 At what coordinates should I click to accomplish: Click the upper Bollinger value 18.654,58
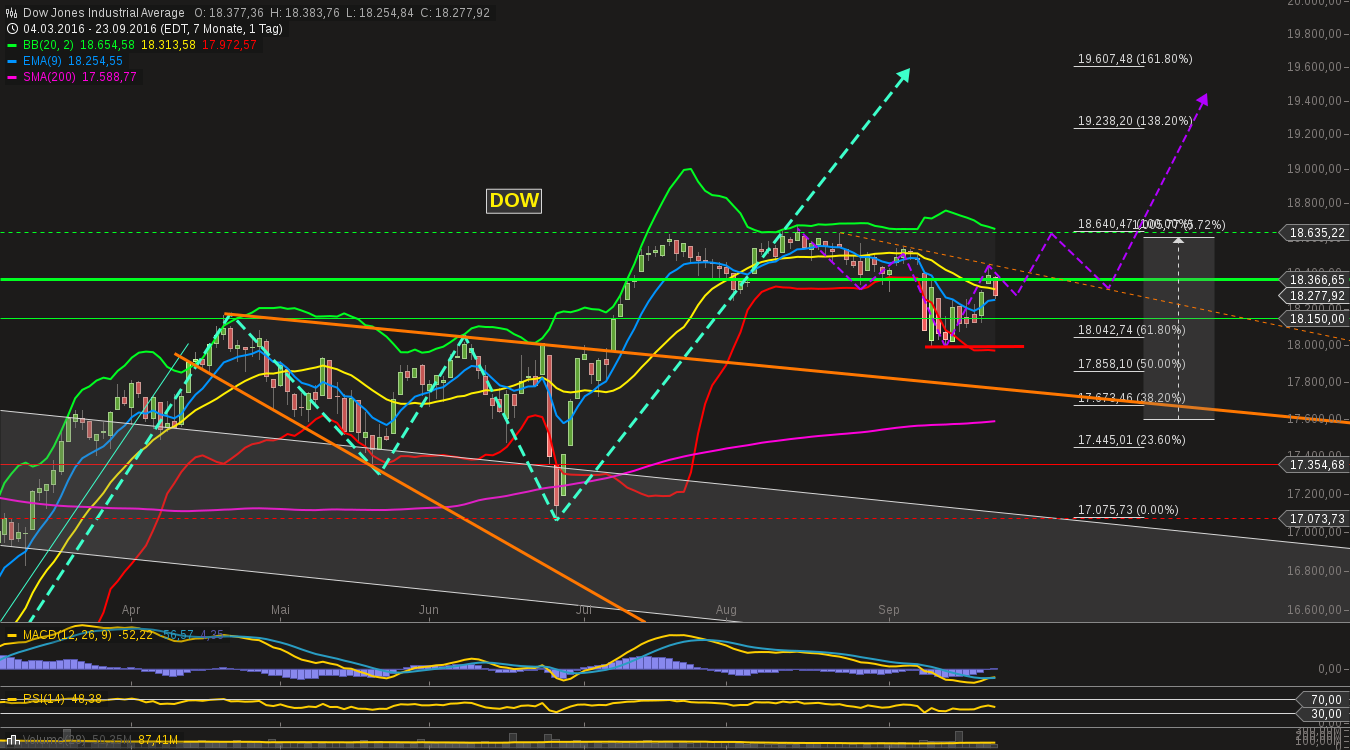(x=107, y=45)
